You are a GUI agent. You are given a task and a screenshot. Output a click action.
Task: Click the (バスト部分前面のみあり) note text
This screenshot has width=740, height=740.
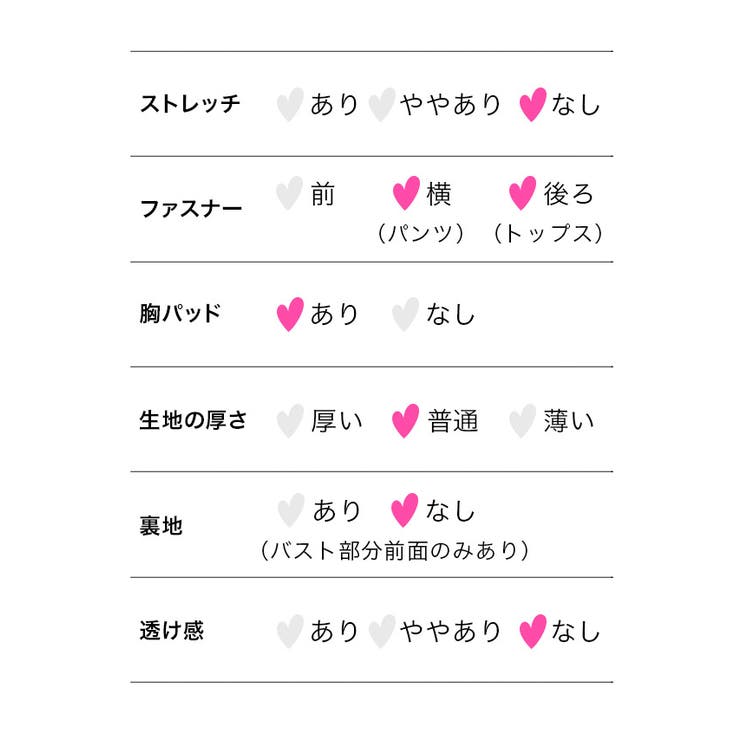pos(394,551)
